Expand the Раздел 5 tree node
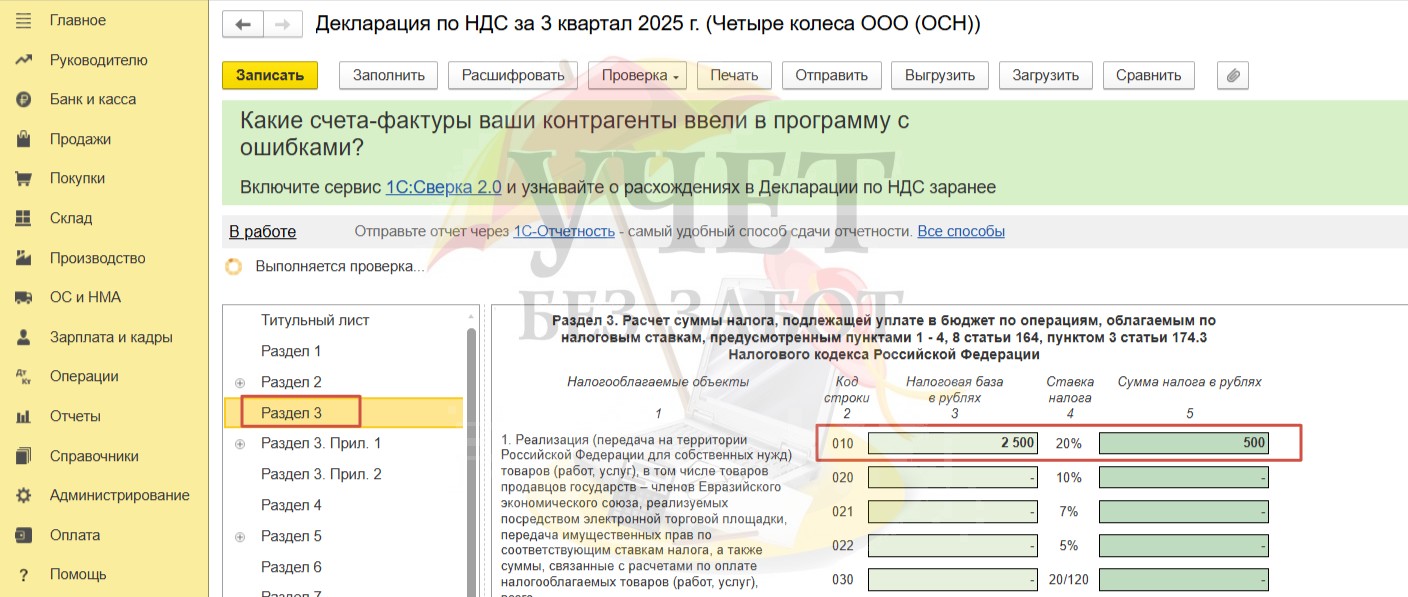 coord(240,537)
